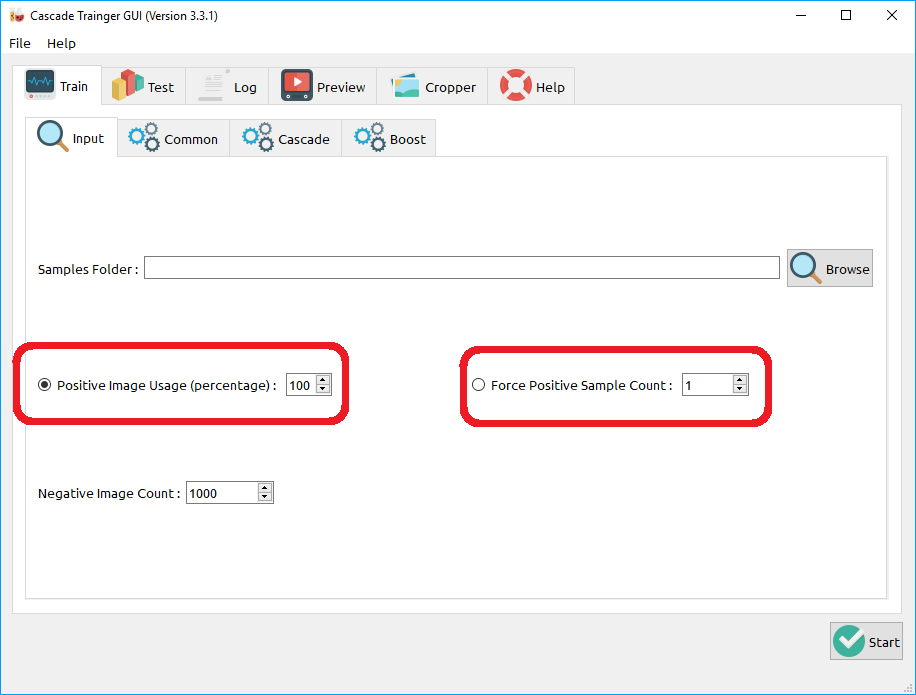The width and height of the screenshot is (916, 695).
Task: Click Browse to choose samples folder
Action: [830, 268]
